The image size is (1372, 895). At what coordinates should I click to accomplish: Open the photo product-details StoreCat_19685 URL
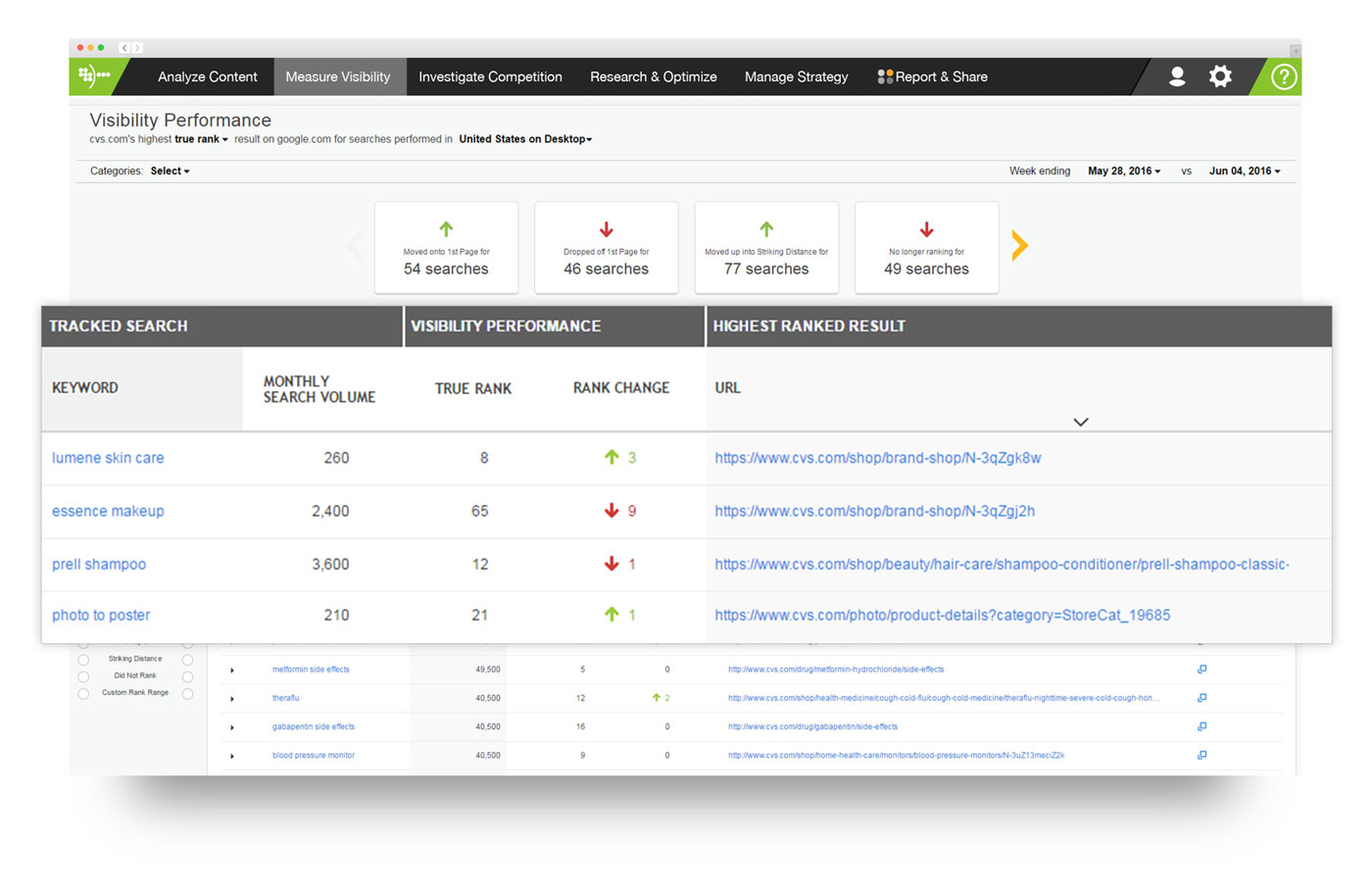point(943,615)
